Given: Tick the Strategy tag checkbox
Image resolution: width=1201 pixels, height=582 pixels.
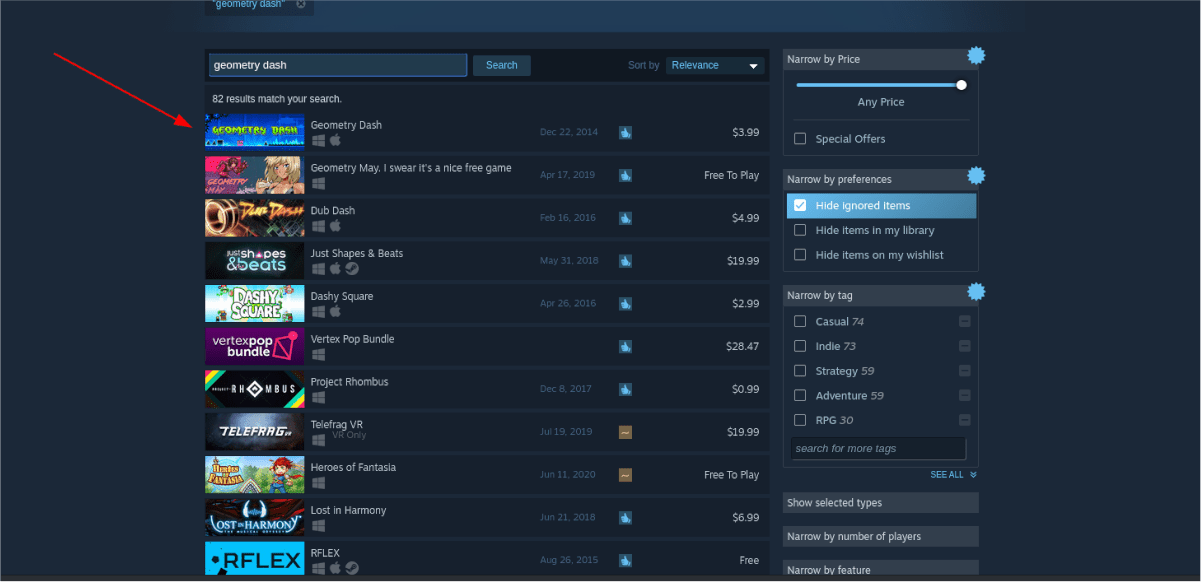Looking at the screenshot, I should point(800,371).
